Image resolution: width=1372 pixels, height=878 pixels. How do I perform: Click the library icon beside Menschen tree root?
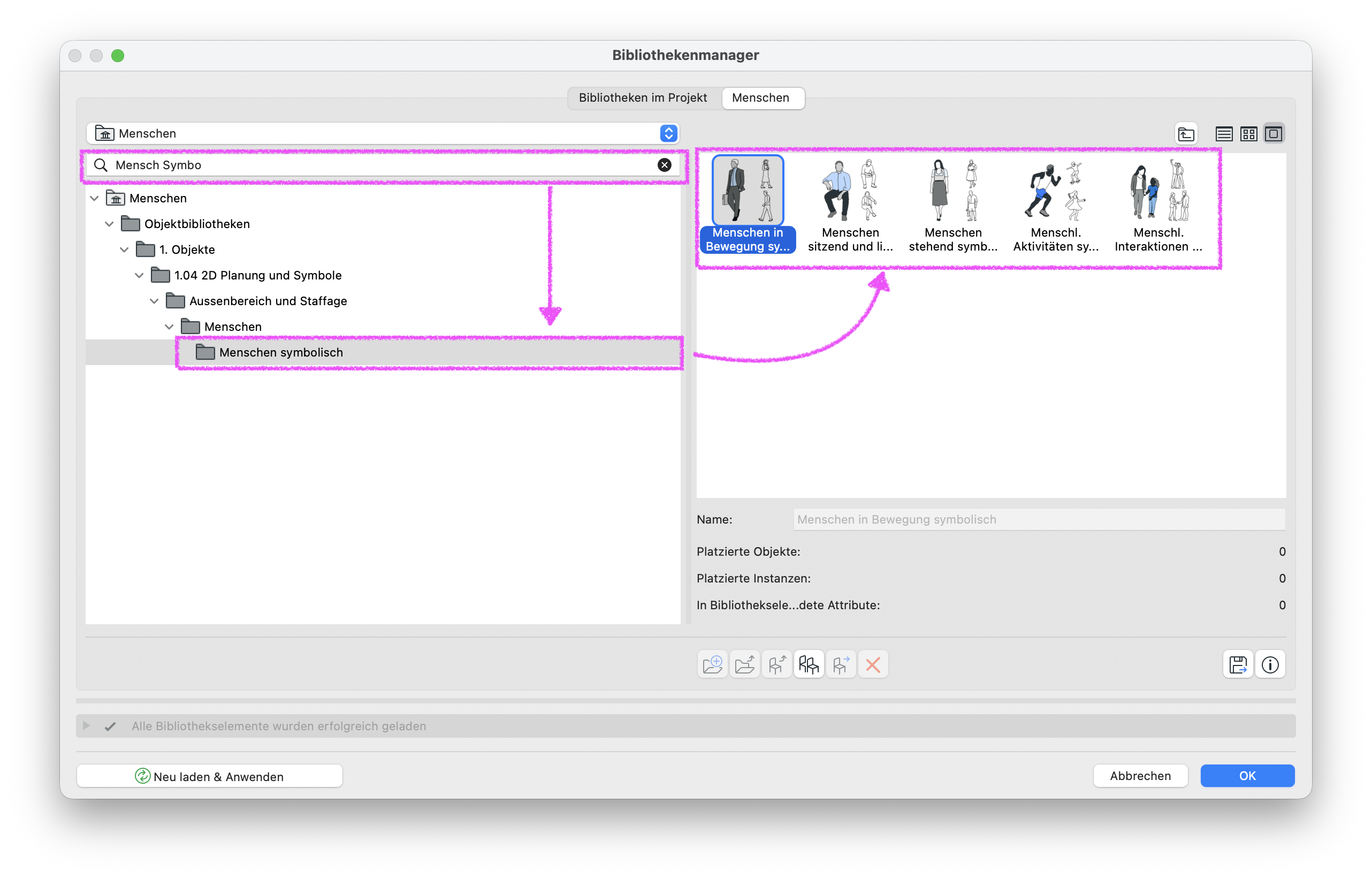116,198
